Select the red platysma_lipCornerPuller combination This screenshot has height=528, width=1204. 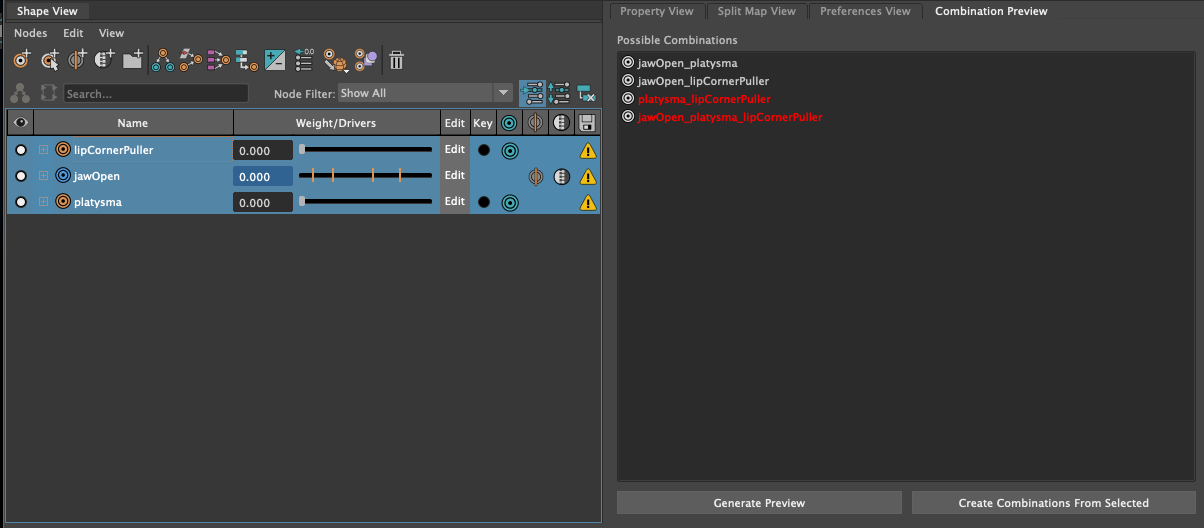click(x=704, y=99)
